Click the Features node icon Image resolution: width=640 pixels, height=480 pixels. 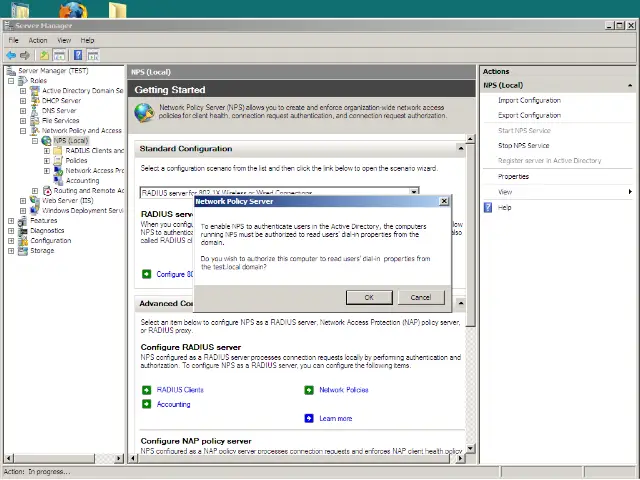point(23,220)
